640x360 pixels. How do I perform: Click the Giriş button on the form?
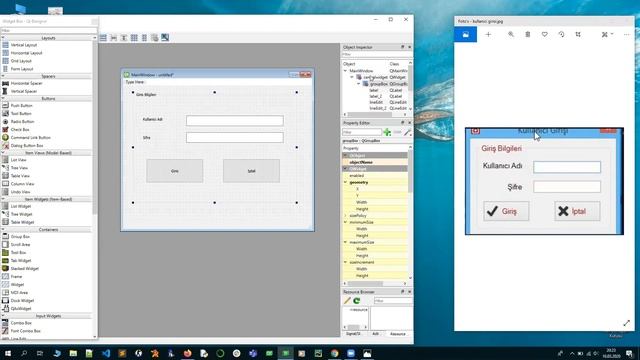click(175, 171)
